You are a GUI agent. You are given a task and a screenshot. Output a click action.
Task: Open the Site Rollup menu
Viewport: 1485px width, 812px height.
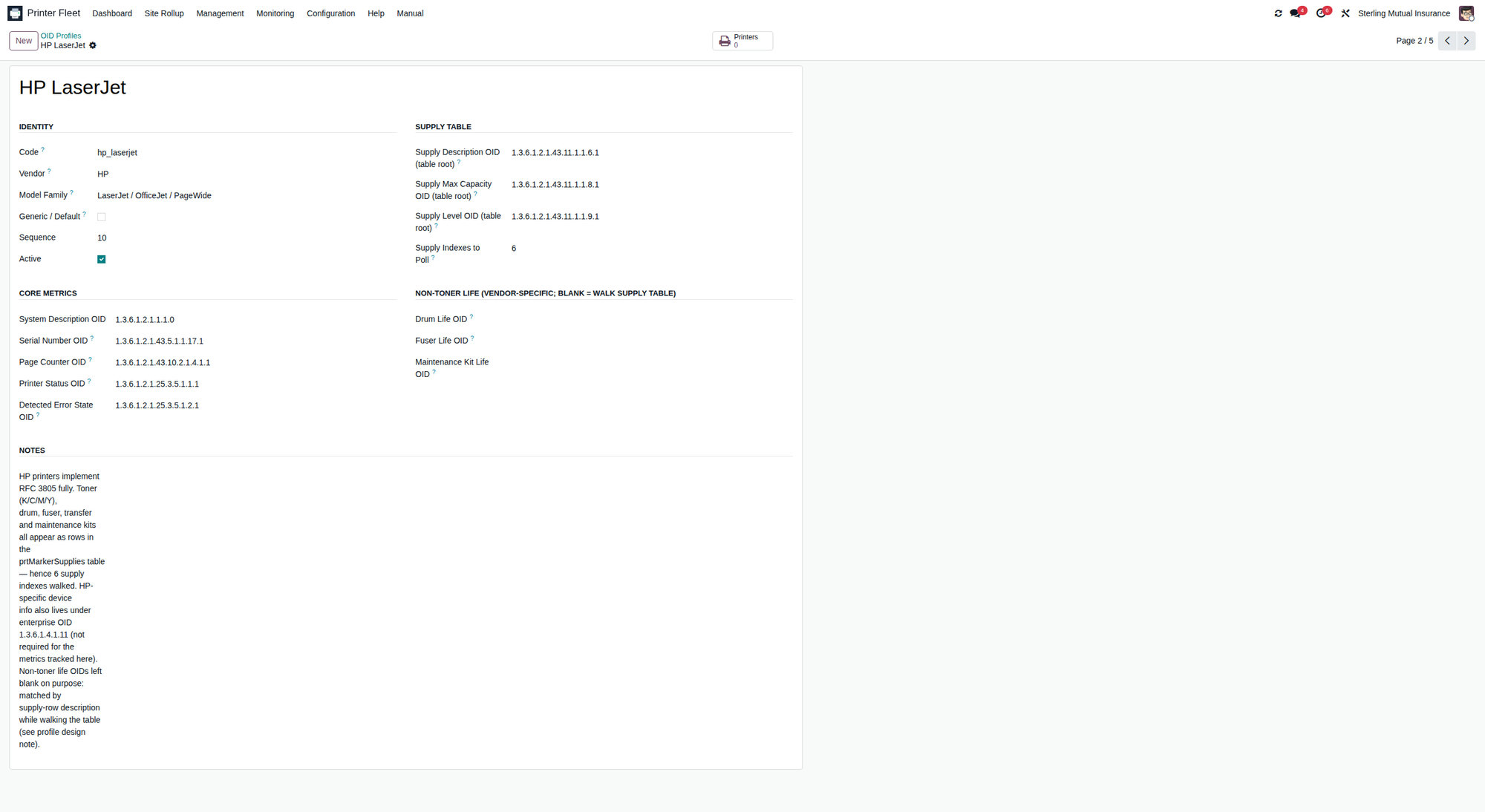pos(164,13)
